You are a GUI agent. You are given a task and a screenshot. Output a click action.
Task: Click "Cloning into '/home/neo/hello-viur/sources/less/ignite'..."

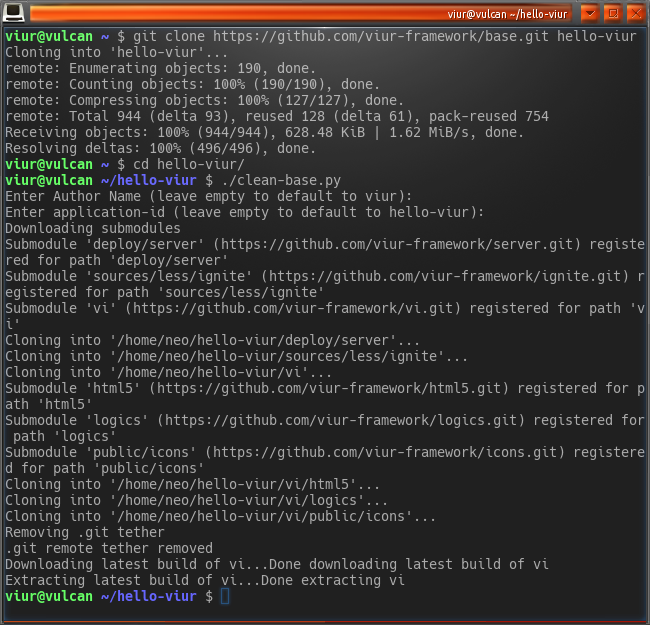236,356
